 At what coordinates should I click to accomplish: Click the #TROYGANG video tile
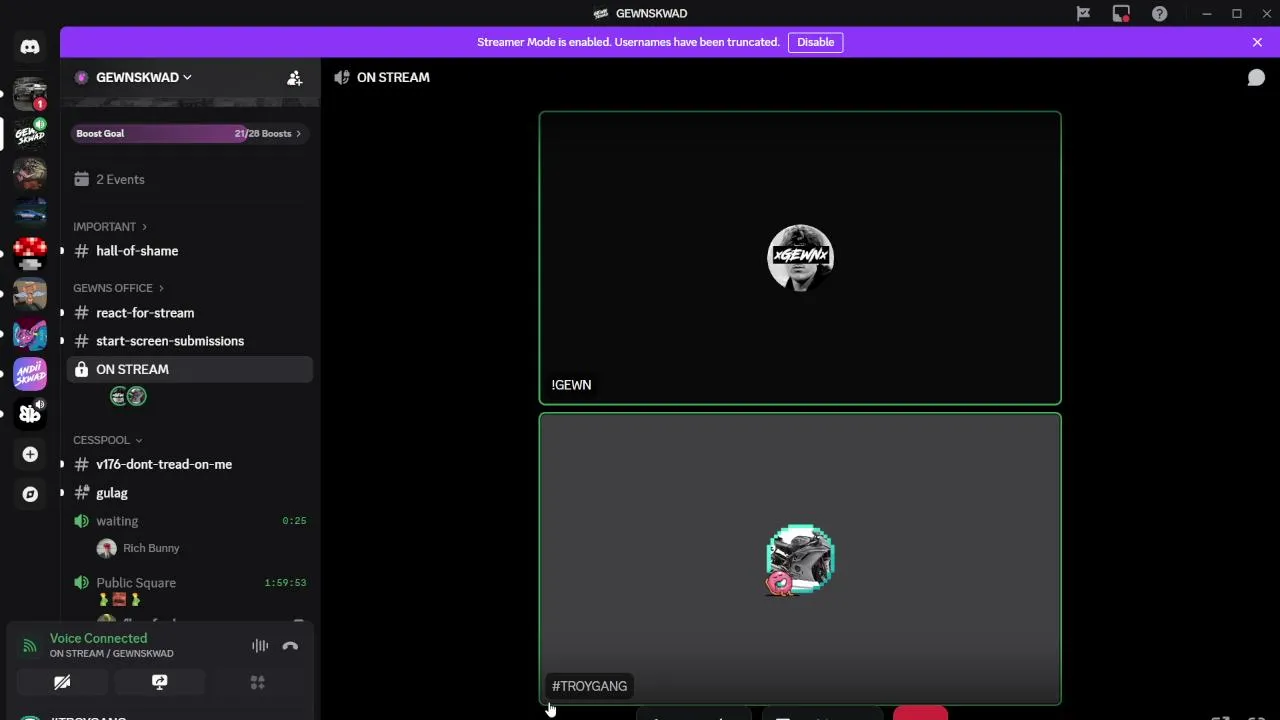point(800,559)
